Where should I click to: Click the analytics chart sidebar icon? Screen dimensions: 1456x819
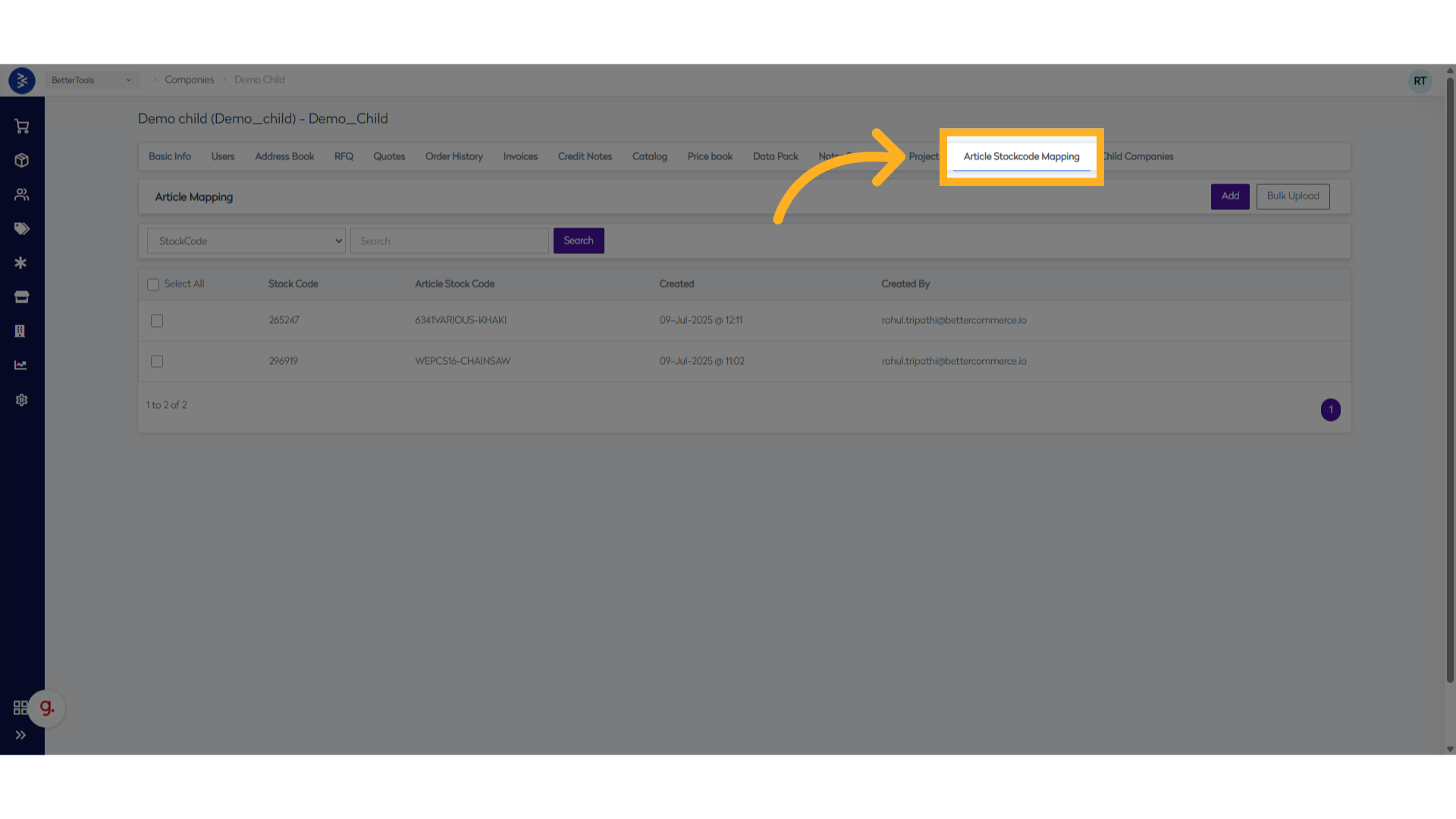click(x=21, y=366)
